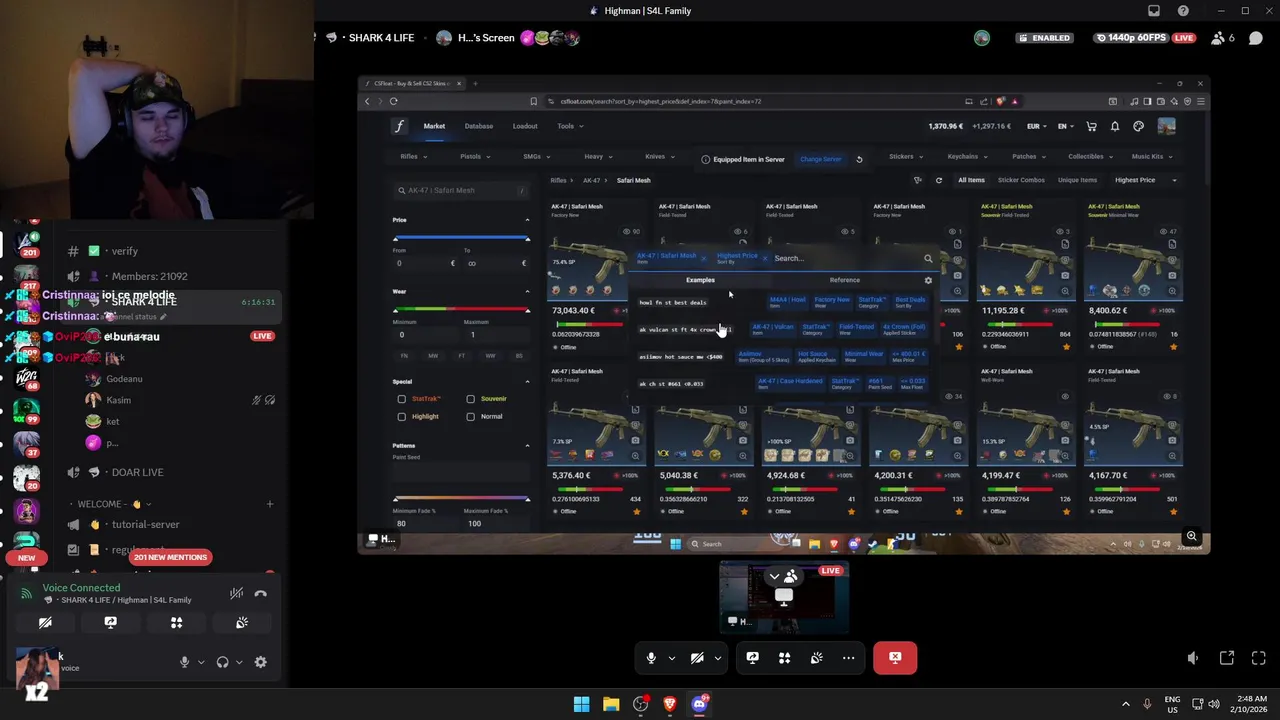Tick the Highlight checkbox
Screen dimensions: 1280x720
402,416
